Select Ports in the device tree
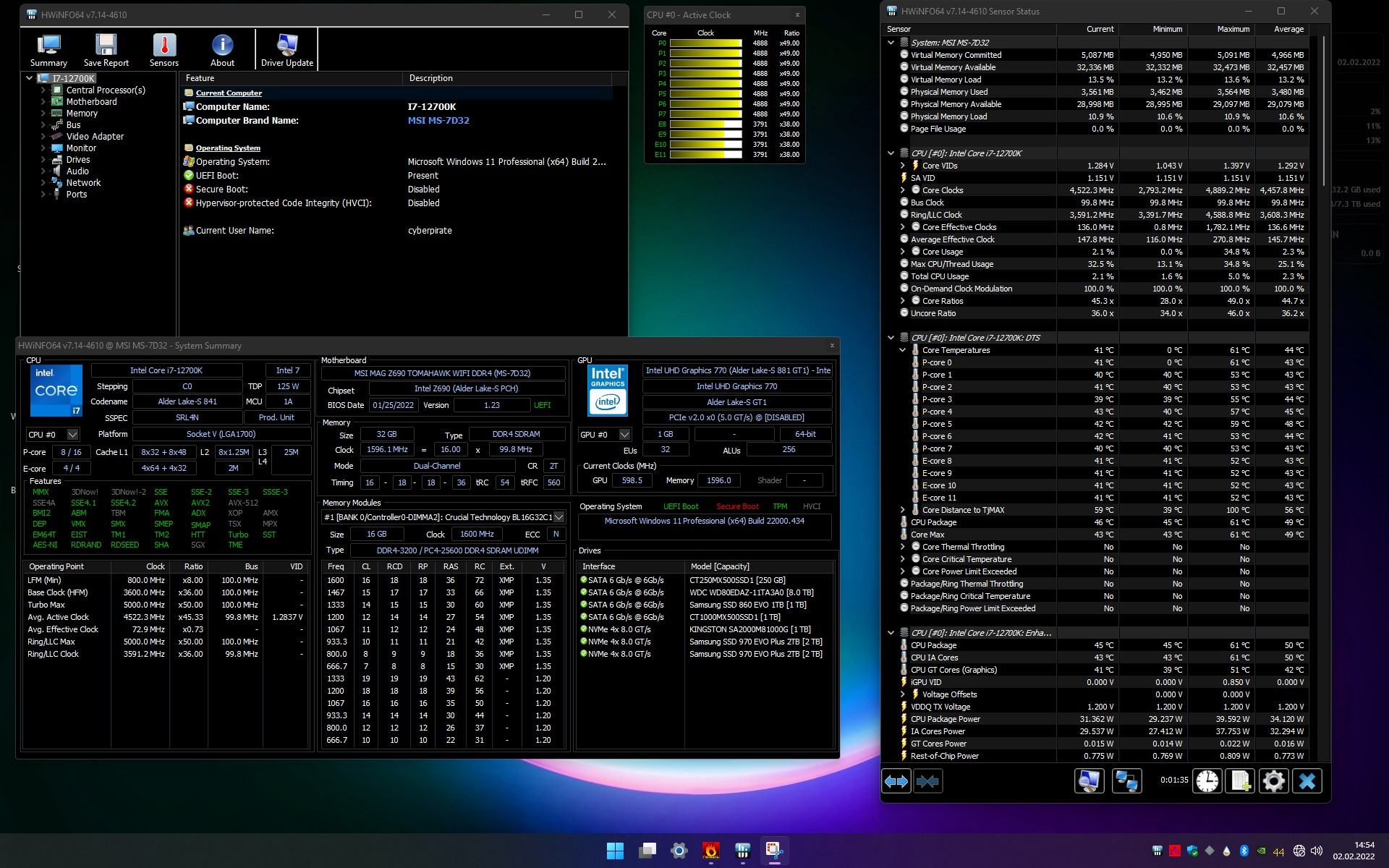The image size is (1389, 868). (76, 195)
